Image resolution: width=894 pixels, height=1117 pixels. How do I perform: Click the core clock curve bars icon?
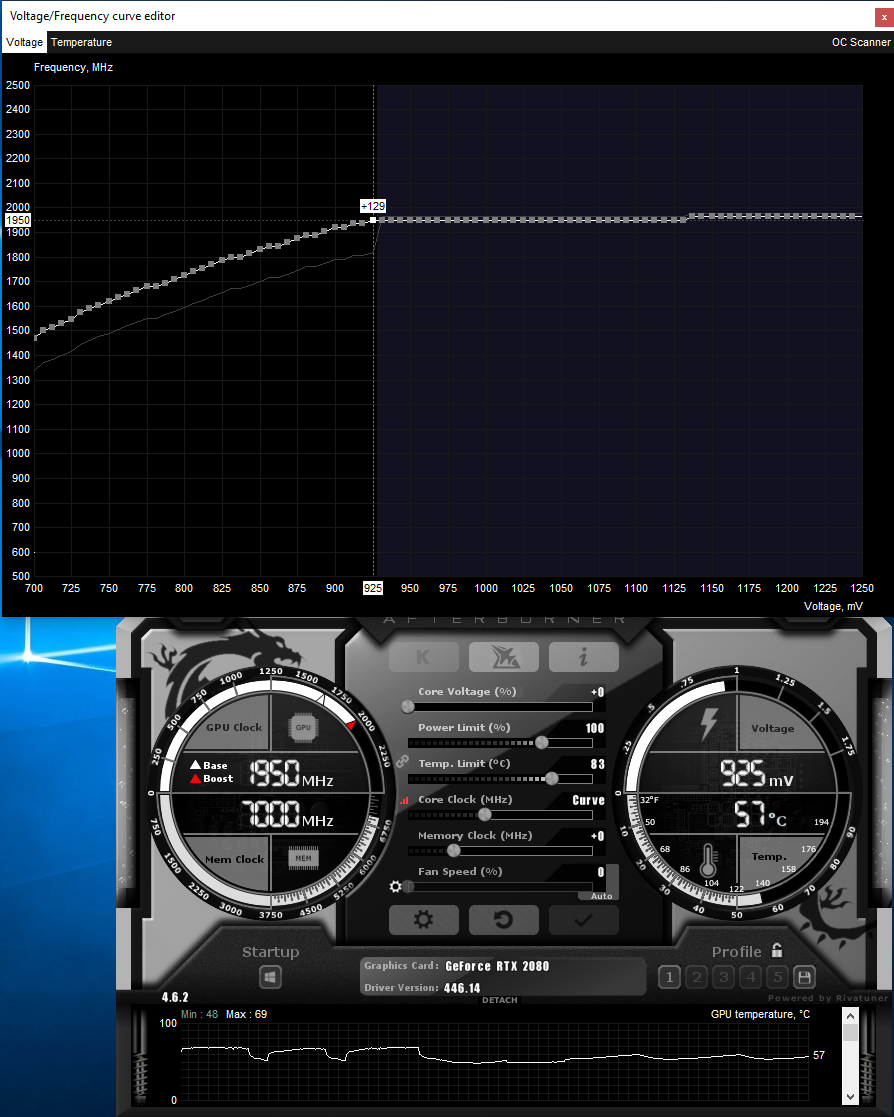click(404, 800)
